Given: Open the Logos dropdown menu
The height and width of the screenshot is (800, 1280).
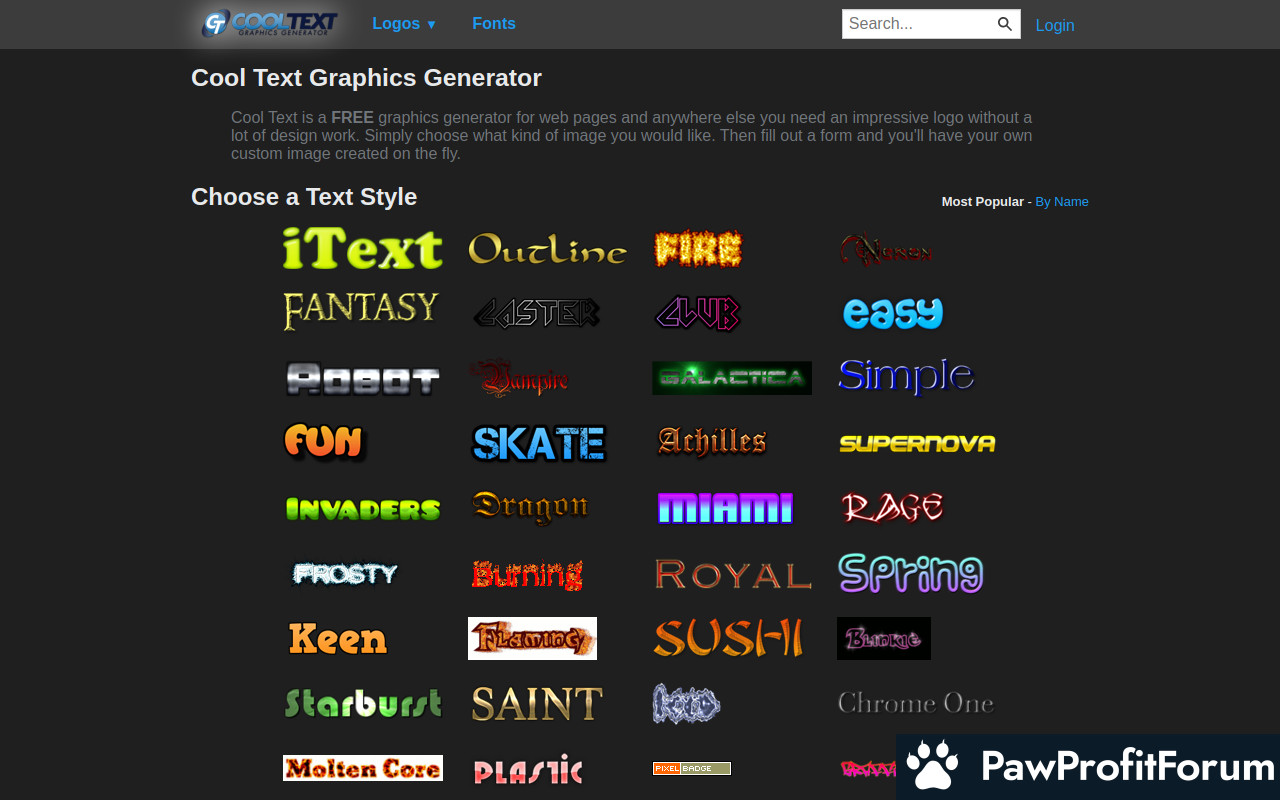Looking at the screenshot, I should [x=404, y=24].
